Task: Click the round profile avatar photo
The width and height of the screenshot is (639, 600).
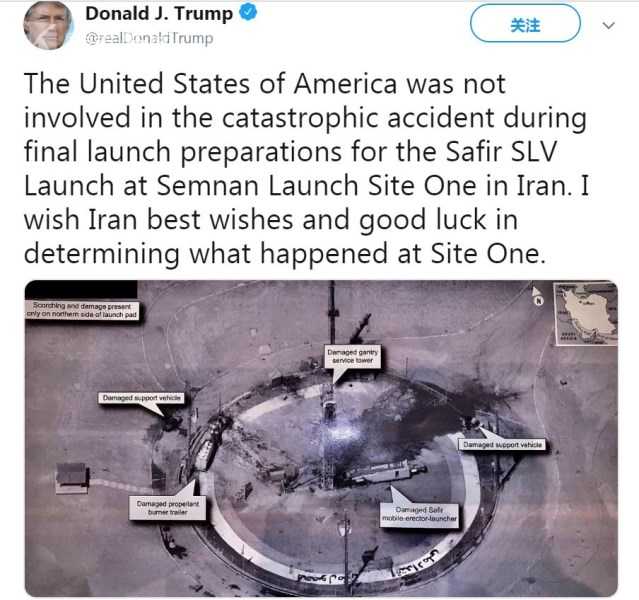Action: (x=48, y=26)
